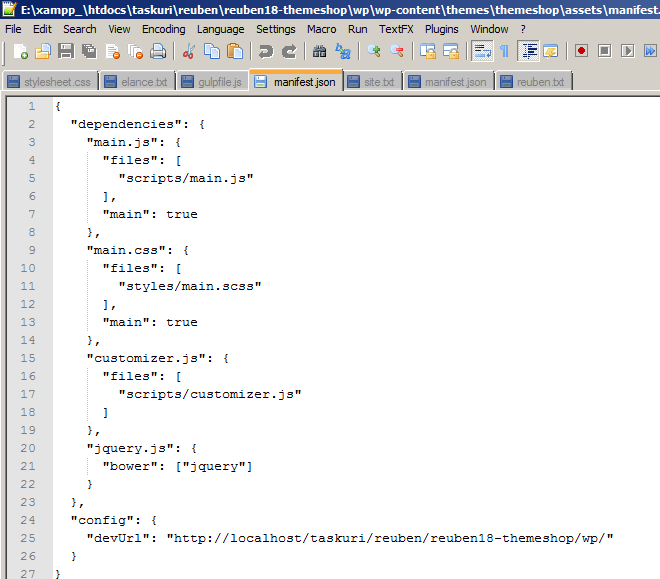Viewport: 660px width, 579px height.
Task: Select the active manifest.json tab
Action: (296, 81)
